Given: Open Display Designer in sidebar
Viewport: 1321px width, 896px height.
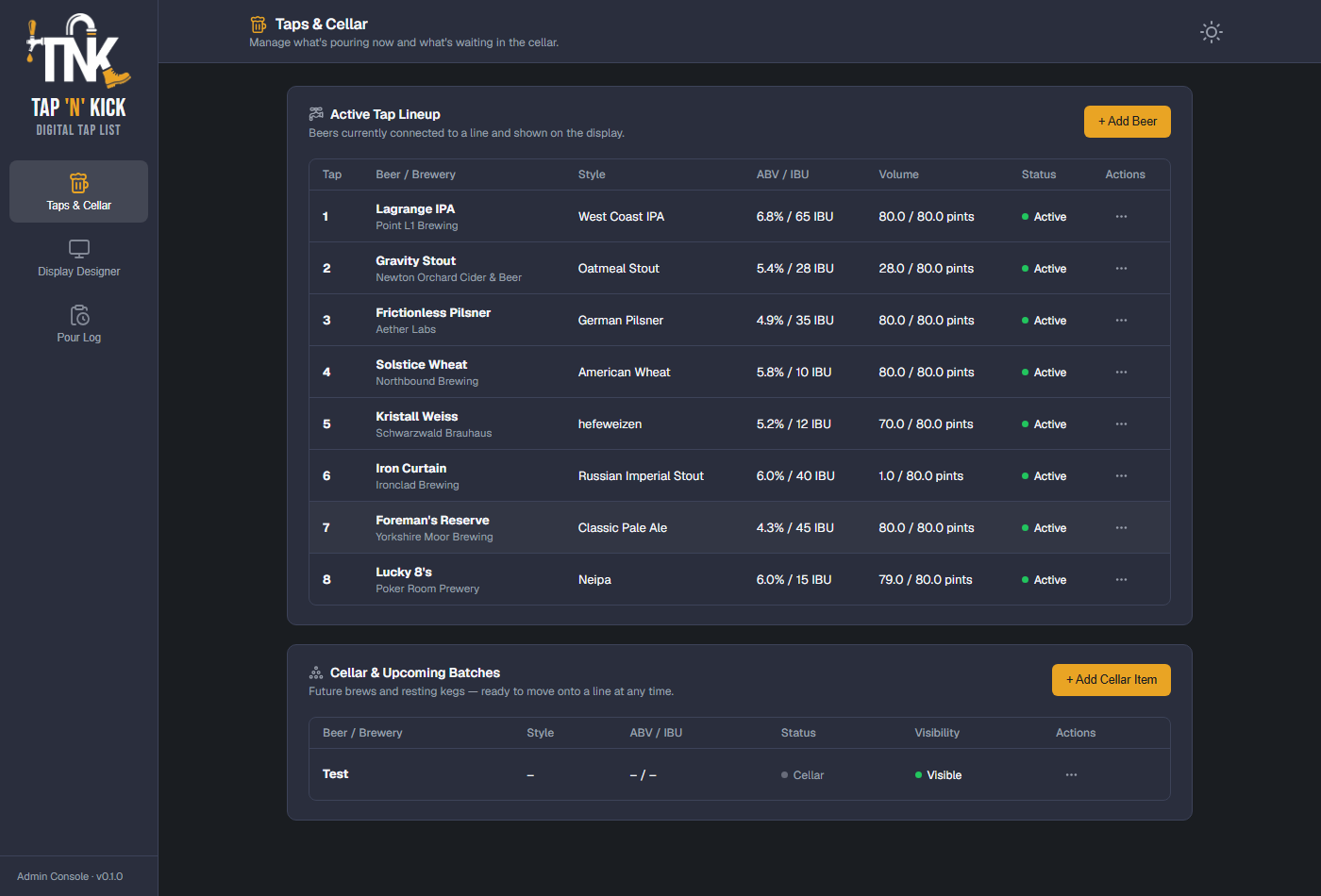Looking at the screenshot, I should click(x=78, y=257).
